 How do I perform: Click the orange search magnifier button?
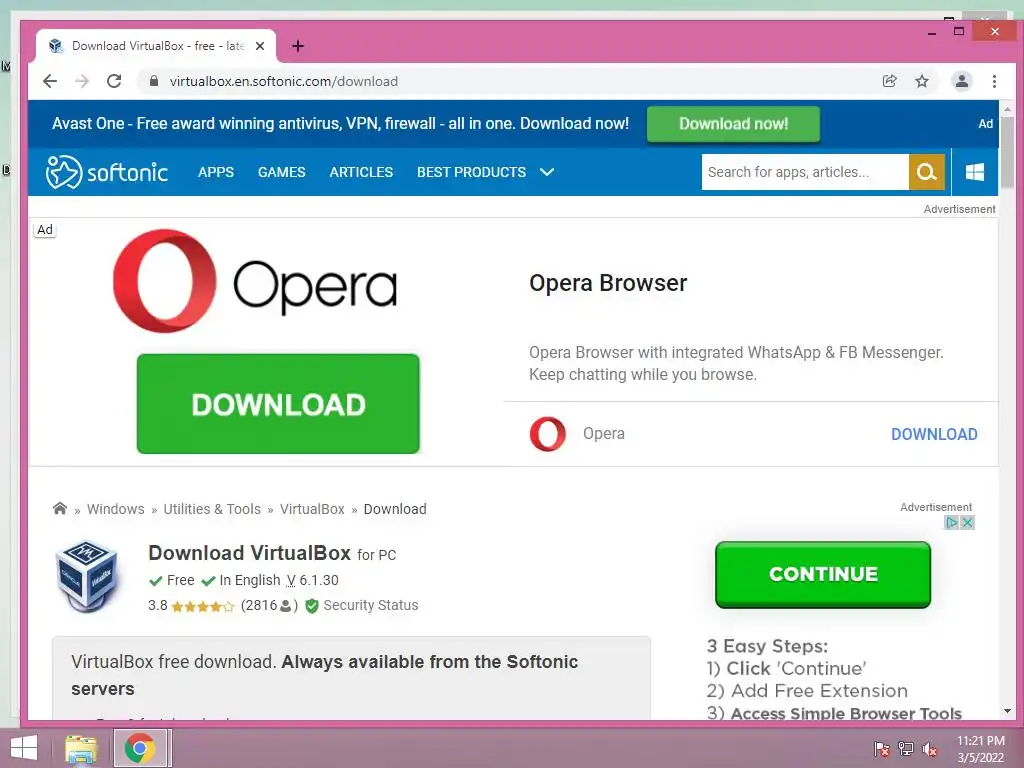coord(927,172)
